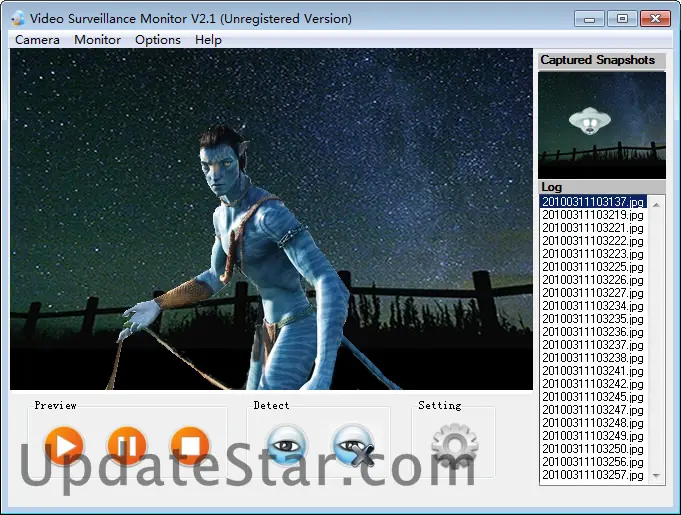
Task: Select log entry 20100311103219.jpg
Action: point(593,215)
